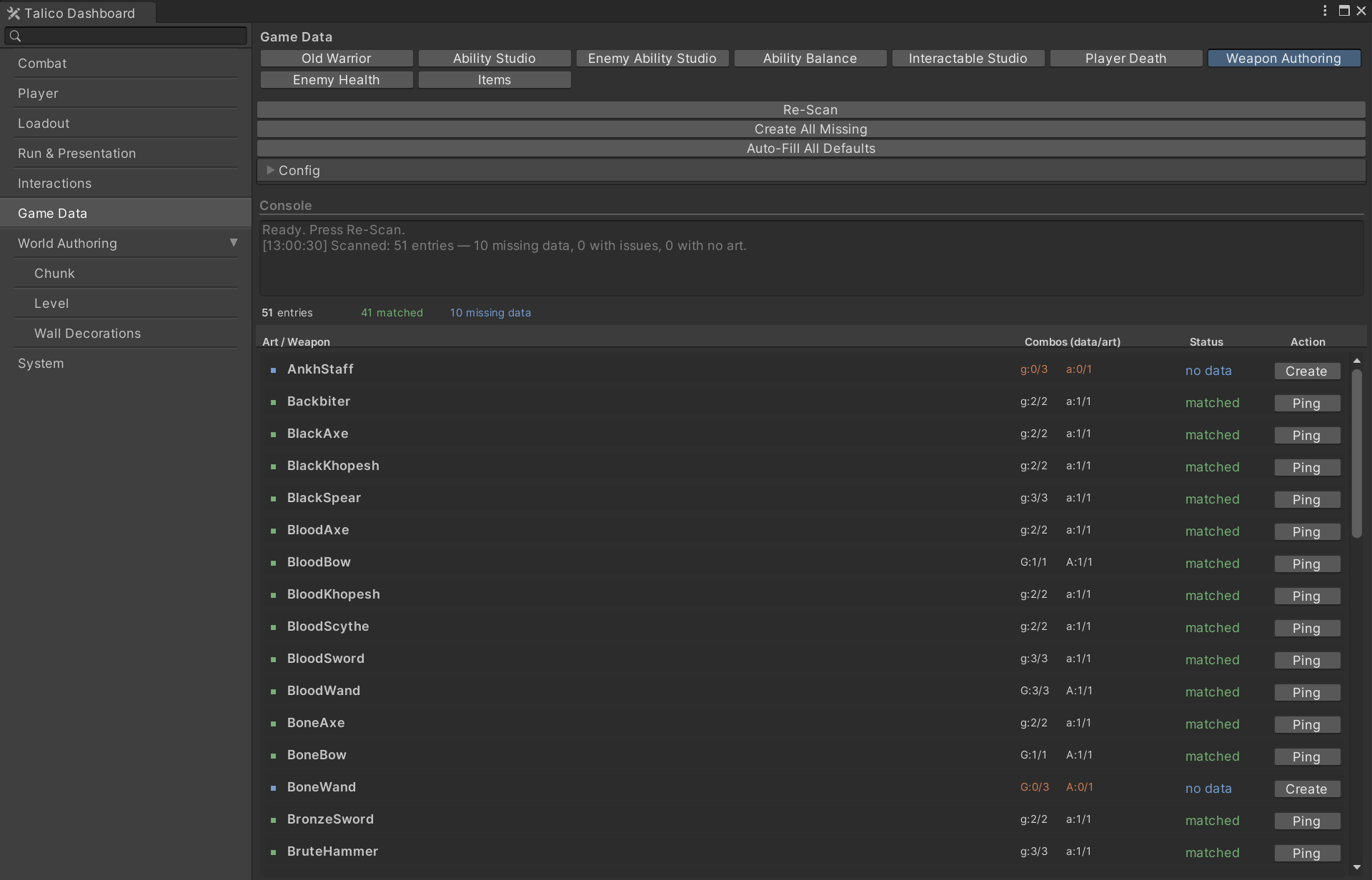This screenshot has height=880, width=1372.
Task: Go to the Ability Balance tab
Action: pyautogui.click(x=810, y=59)
